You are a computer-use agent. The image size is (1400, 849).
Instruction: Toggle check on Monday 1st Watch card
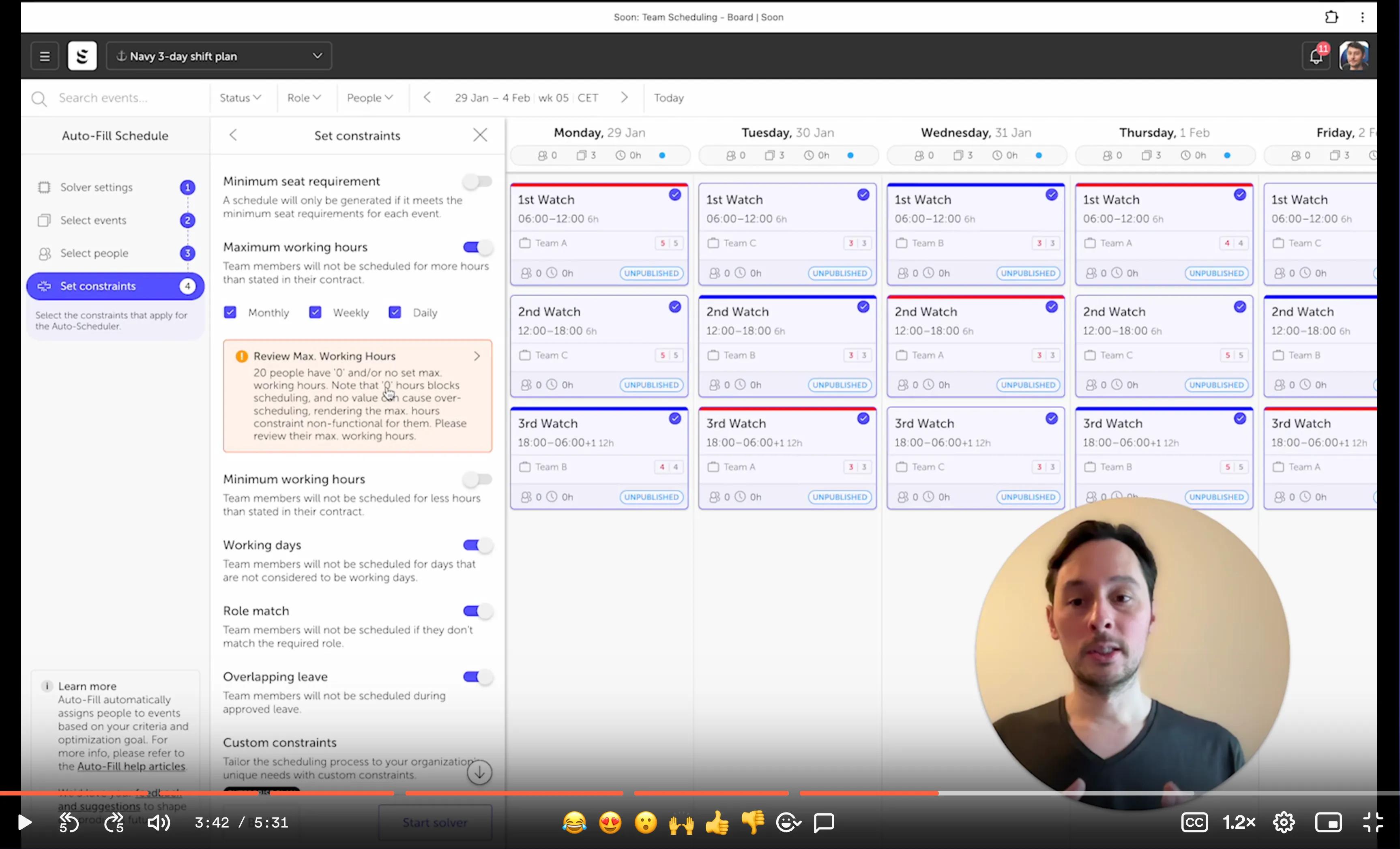(674, 195)
